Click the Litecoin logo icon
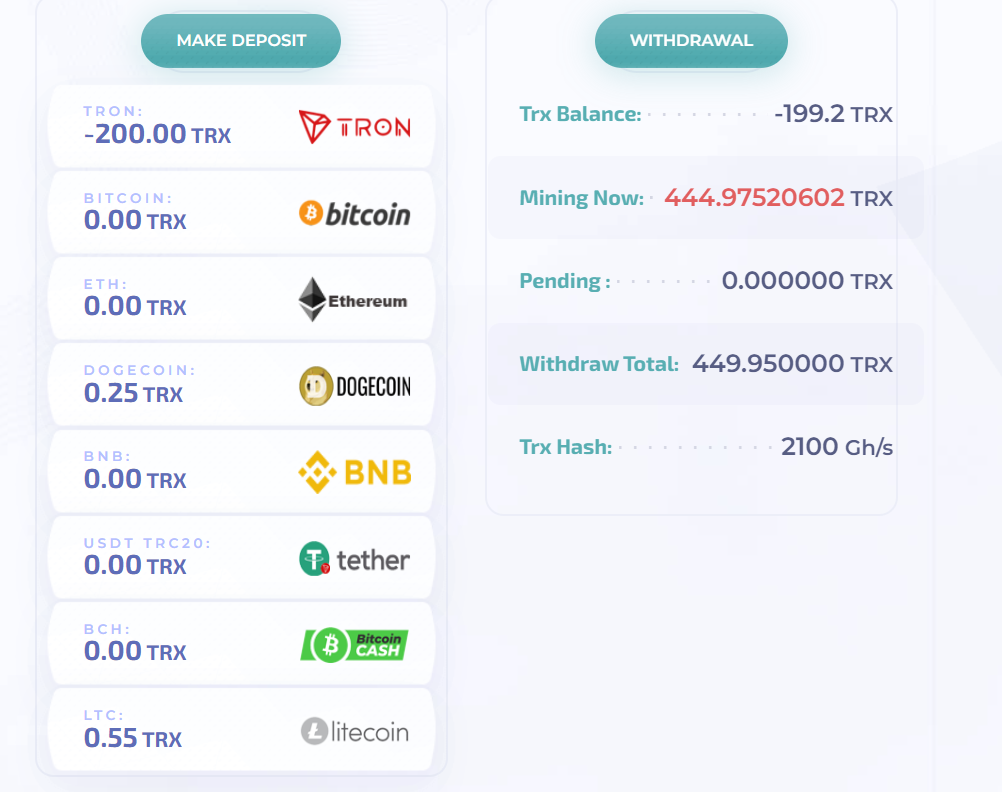 coord(354,731)
